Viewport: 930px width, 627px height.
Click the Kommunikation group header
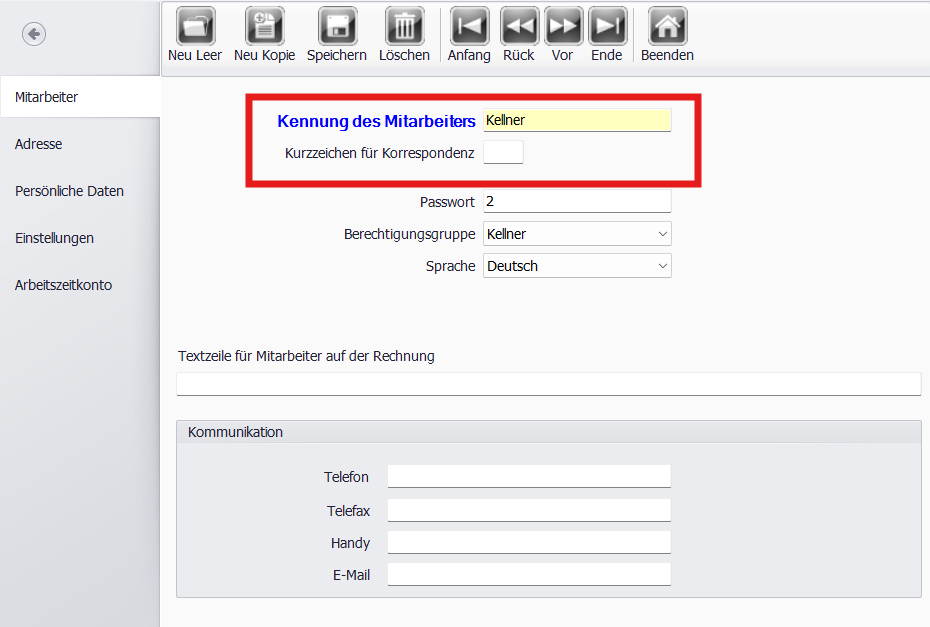549,432
